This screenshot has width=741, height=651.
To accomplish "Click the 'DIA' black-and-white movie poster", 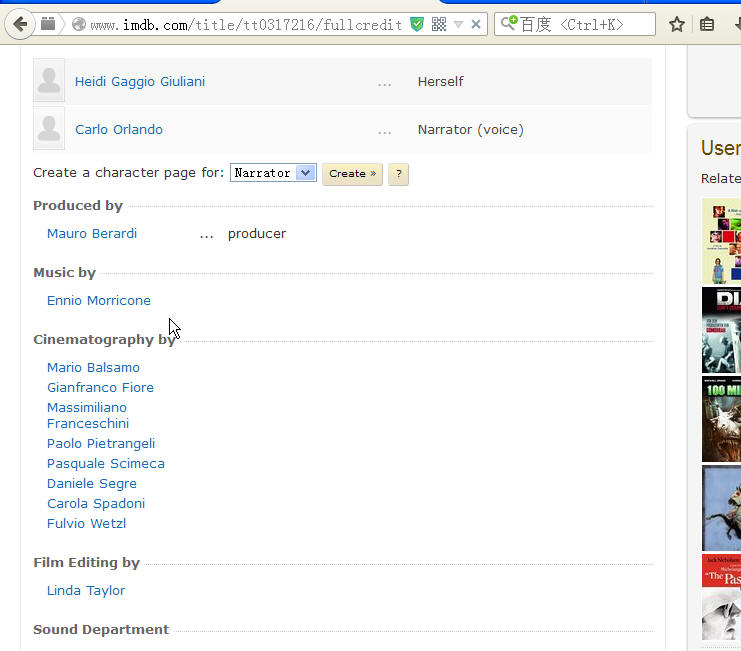I will (721, 330).
